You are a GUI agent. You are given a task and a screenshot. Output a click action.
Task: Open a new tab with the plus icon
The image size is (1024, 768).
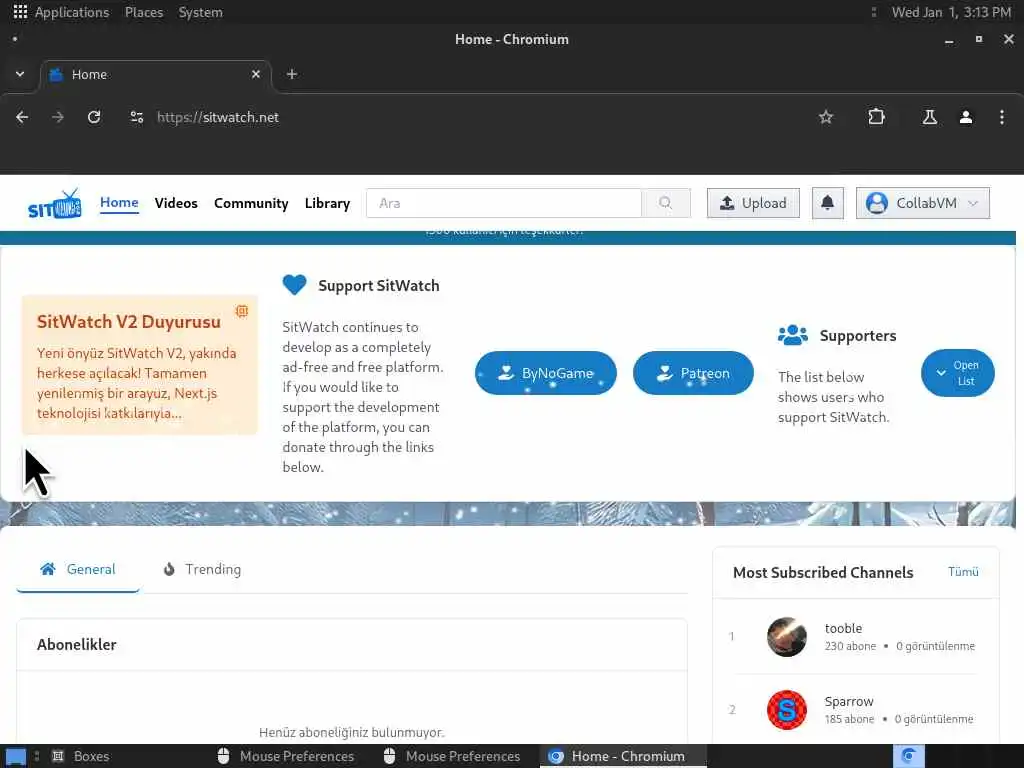pos(292,74)
